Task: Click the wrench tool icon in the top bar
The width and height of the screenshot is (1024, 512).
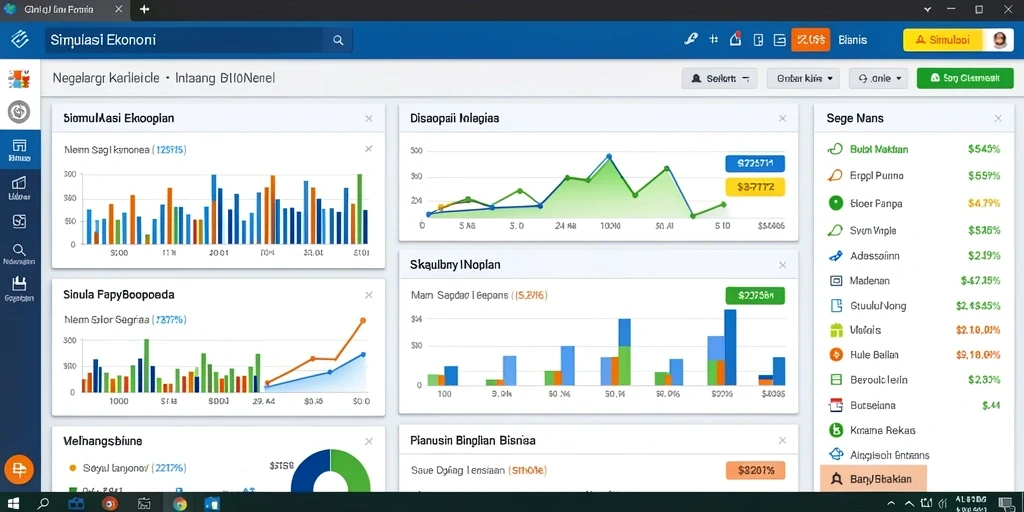Action: click(690, 39)
